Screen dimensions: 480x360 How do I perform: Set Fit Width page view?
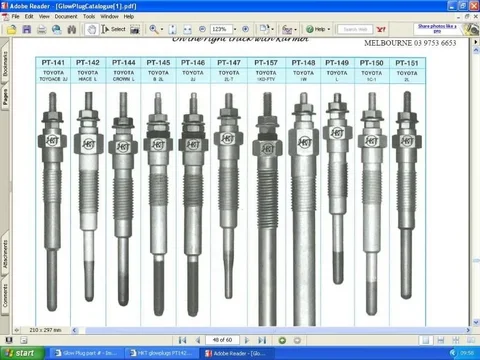[187, 30]
